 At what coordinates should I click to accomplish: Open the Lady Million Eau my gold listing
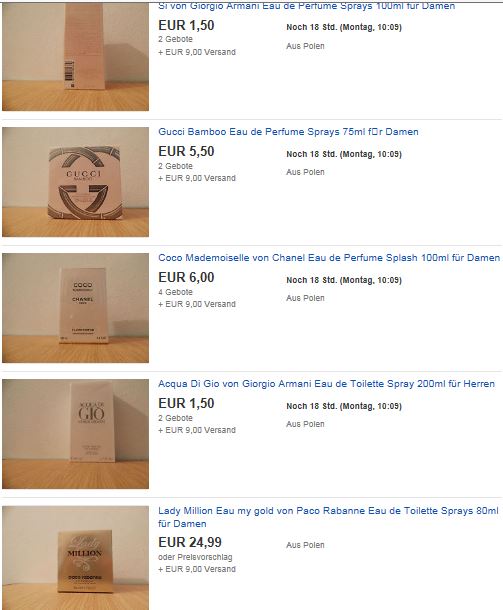[328, 517]
